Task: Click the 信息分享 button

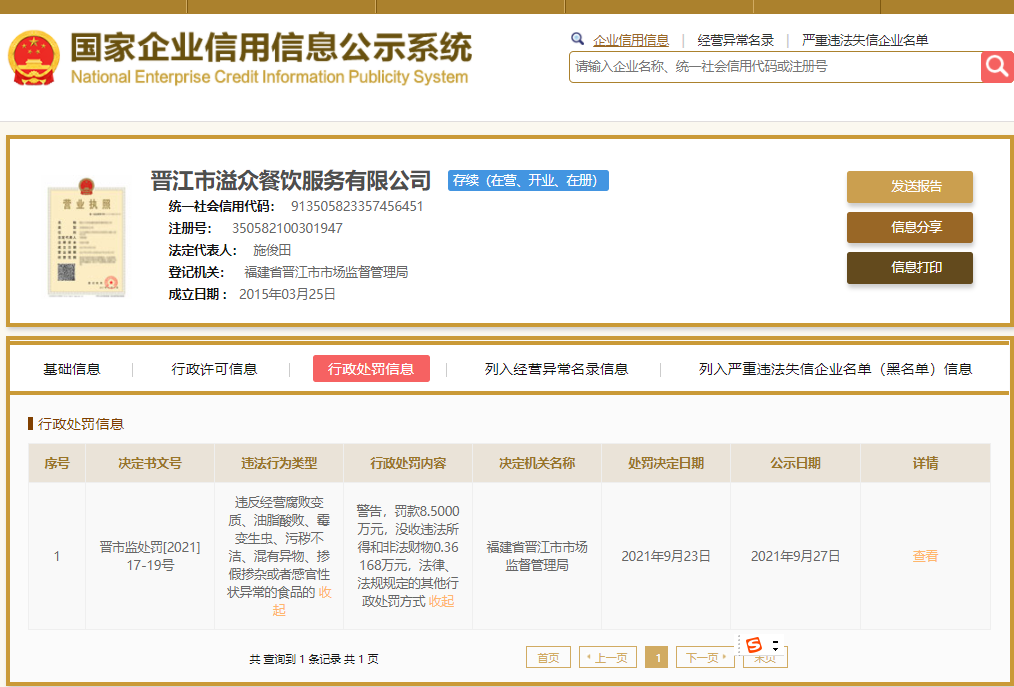Action: (910, 227)
